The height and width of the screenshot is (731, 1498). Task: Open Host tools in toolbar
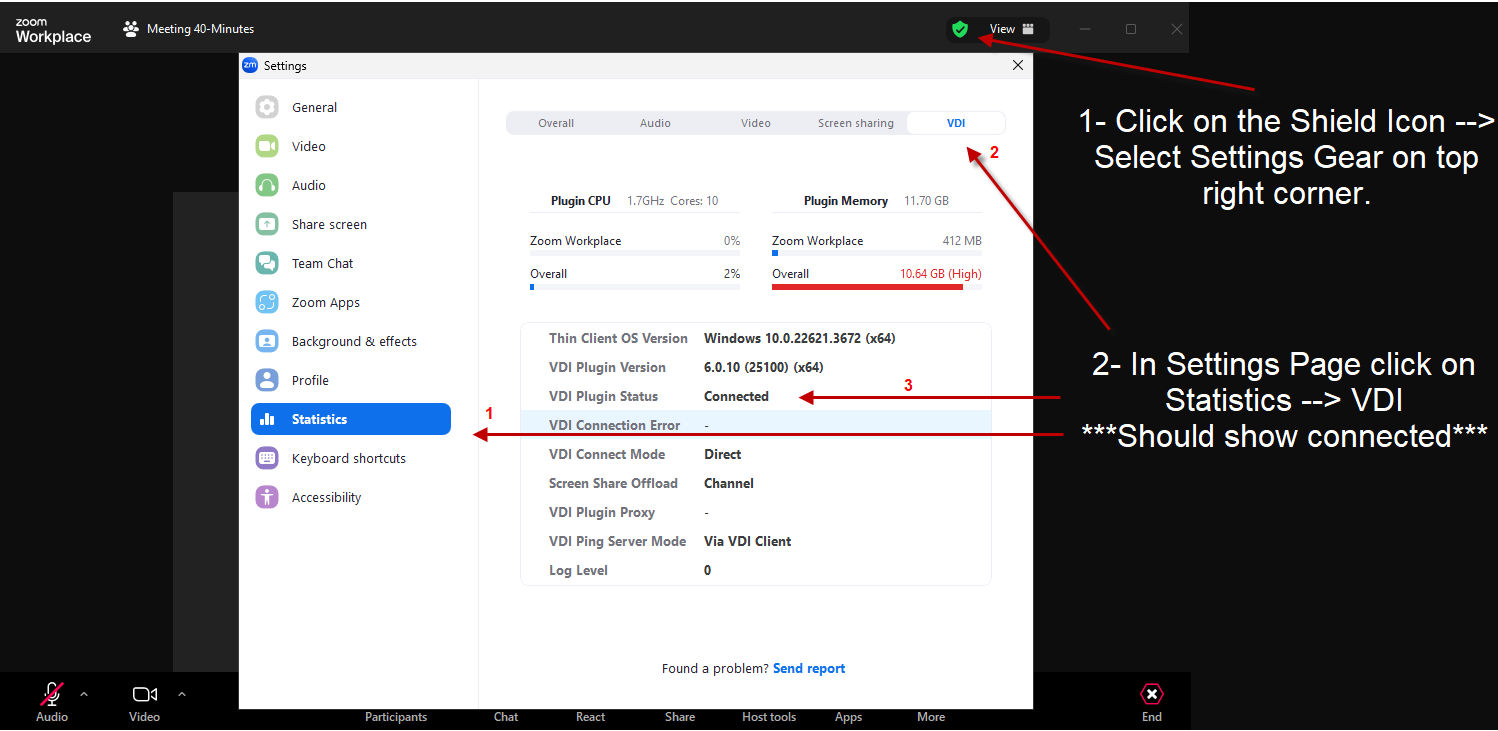point(769,717)
